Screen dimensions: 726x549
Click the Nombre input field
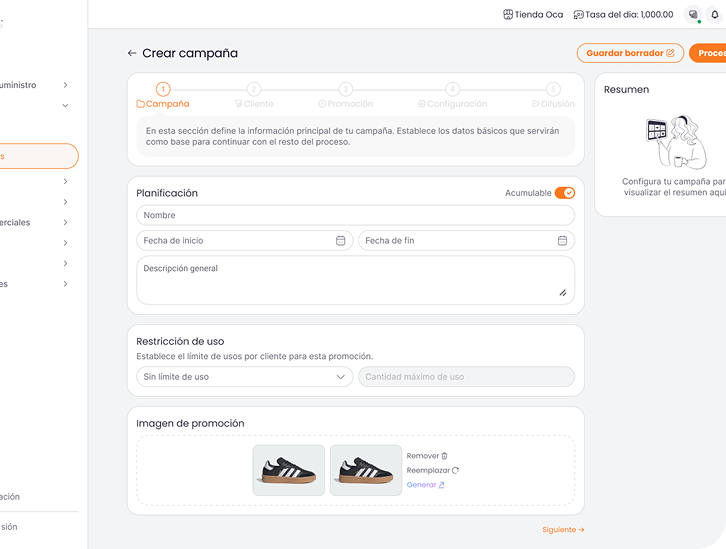[355, 216]
